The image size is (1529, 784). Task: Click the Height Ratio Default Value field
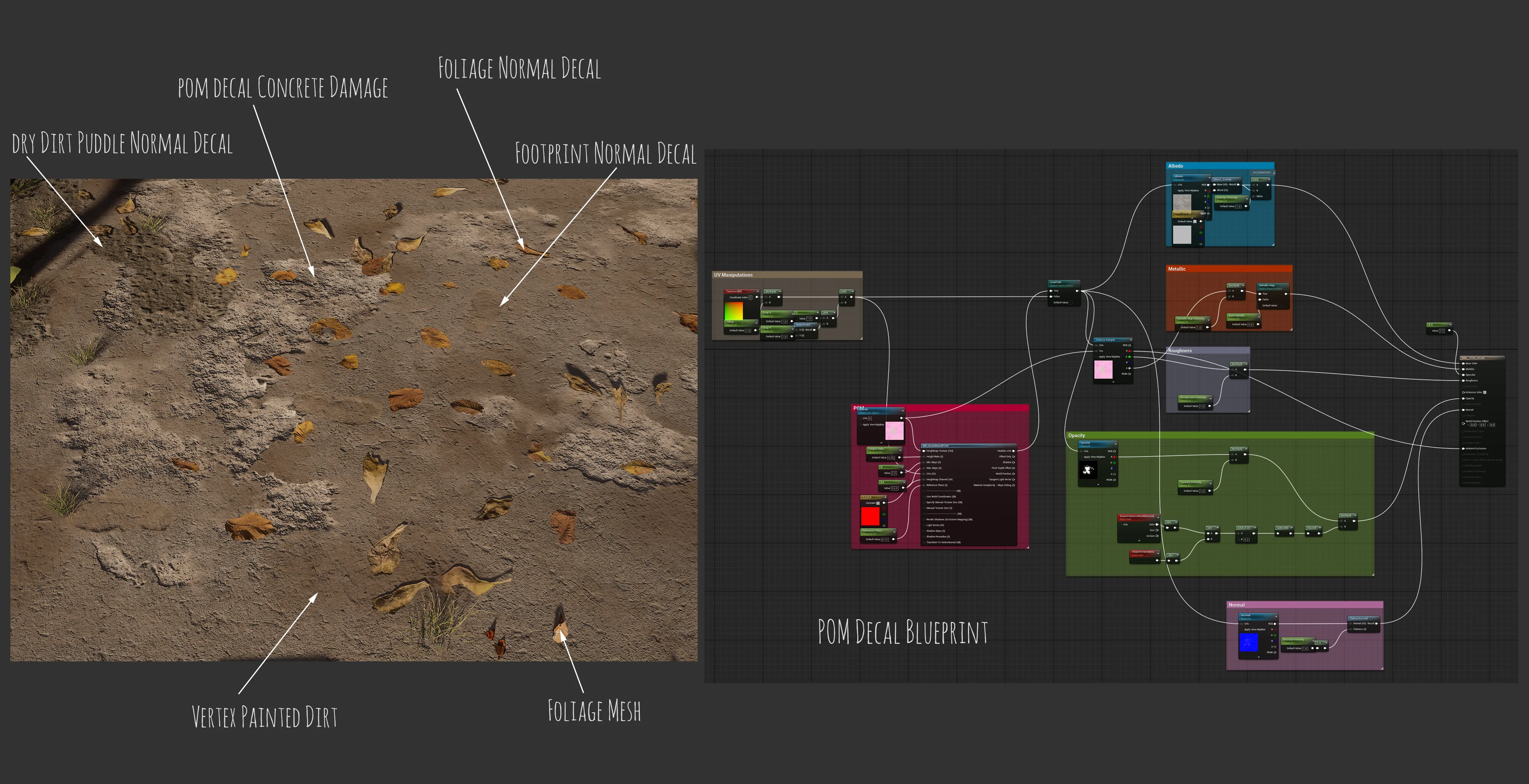[891, 457]
